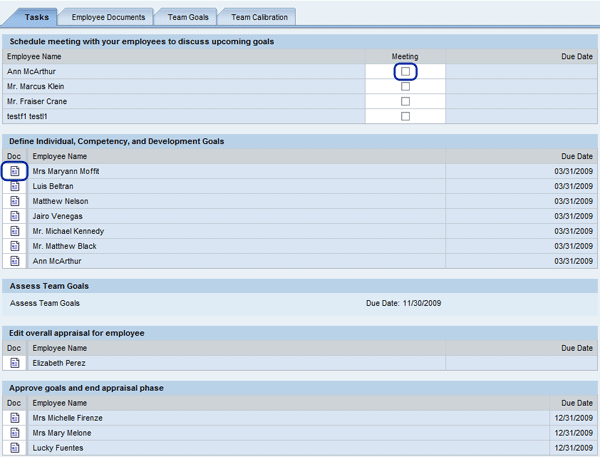Click the Assess Team Goals task entry
The width and height of the screenshot is (600, 457).
pyautogui.click(x=44, y=303)
